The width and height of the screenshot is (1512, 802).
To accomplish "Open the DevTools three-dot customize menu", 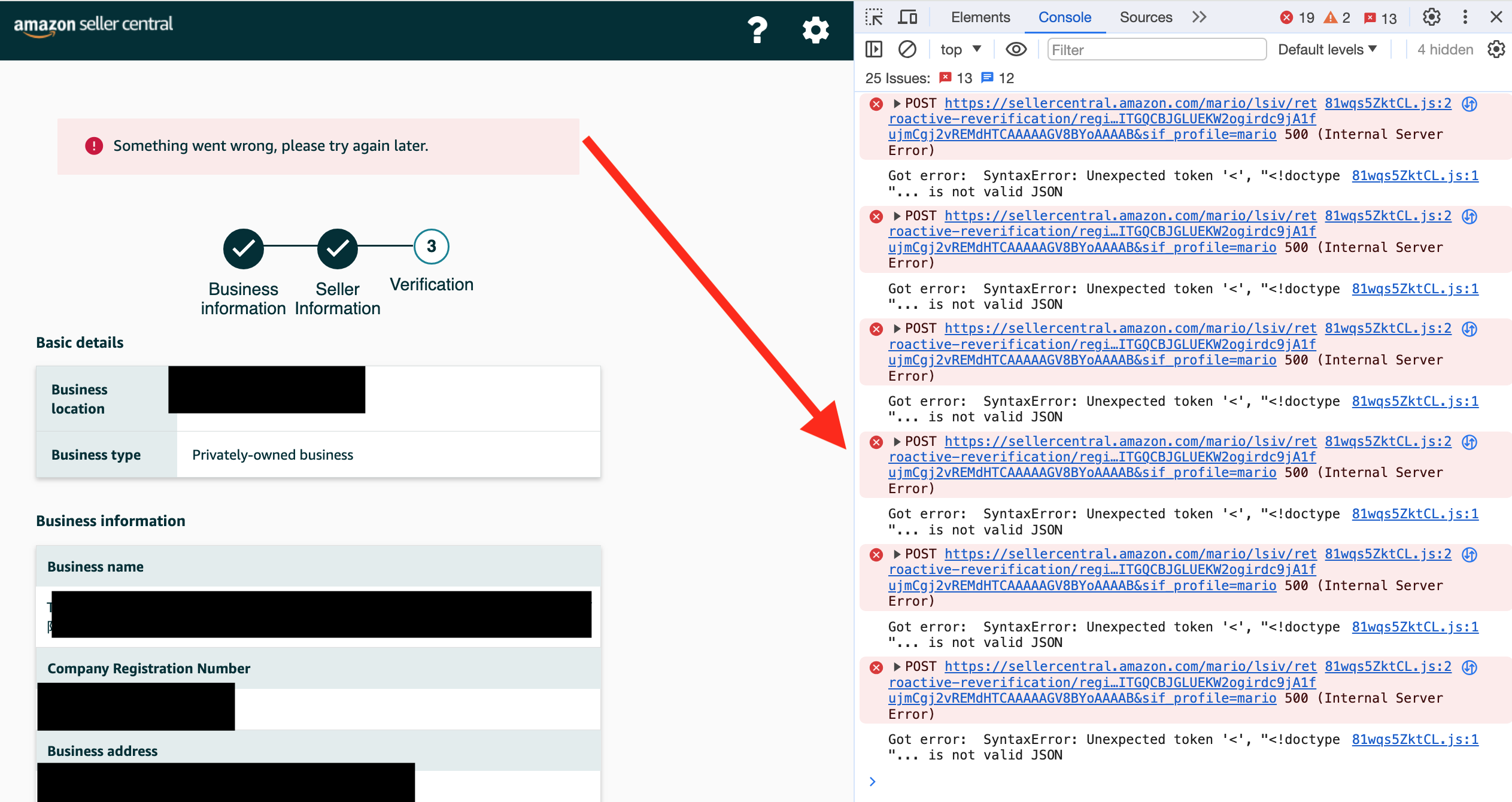I will [1465, 17].
